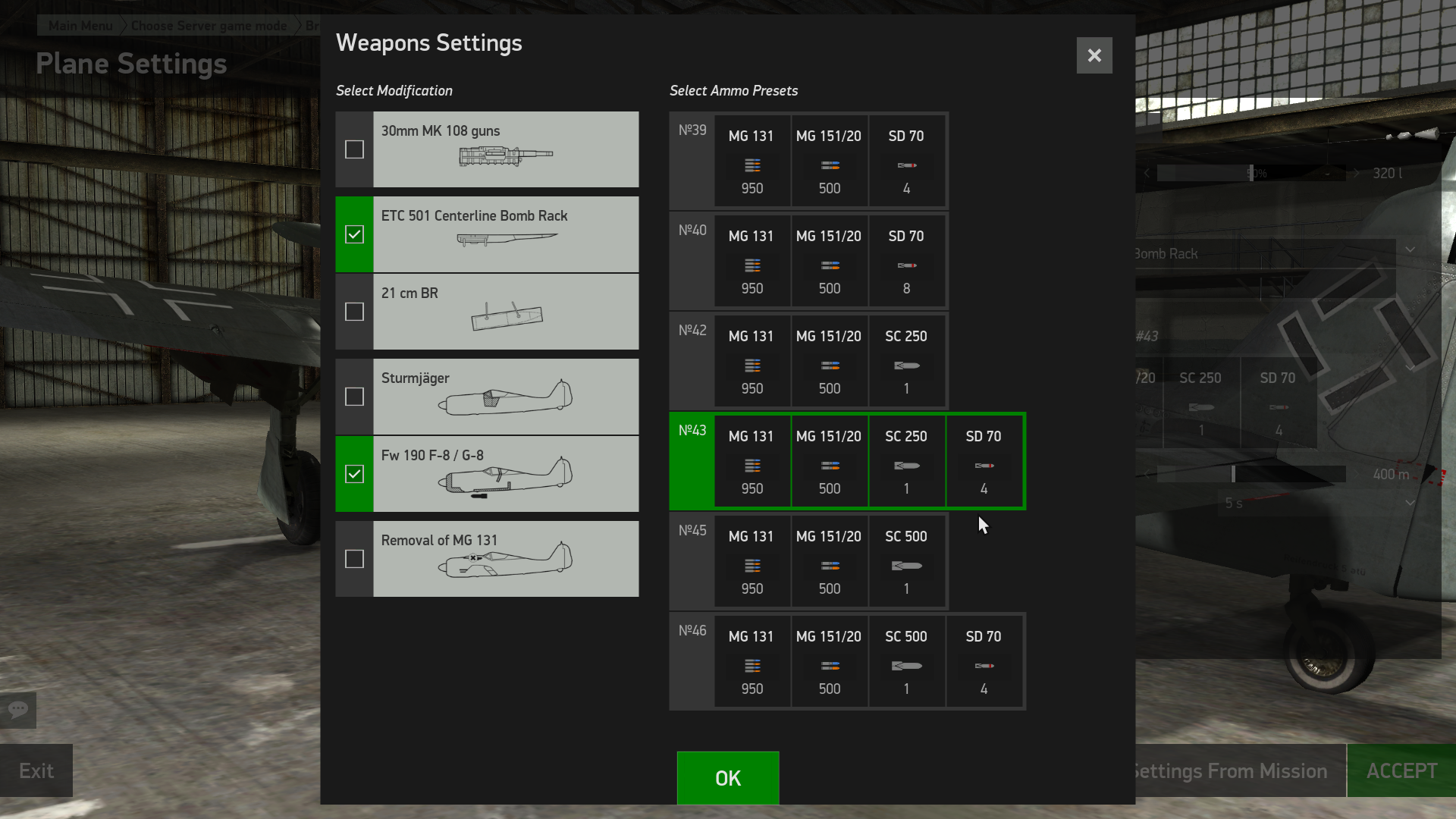Adjust the convergence slider showing 400 m
The image size is (1456, 819).
1251,474
